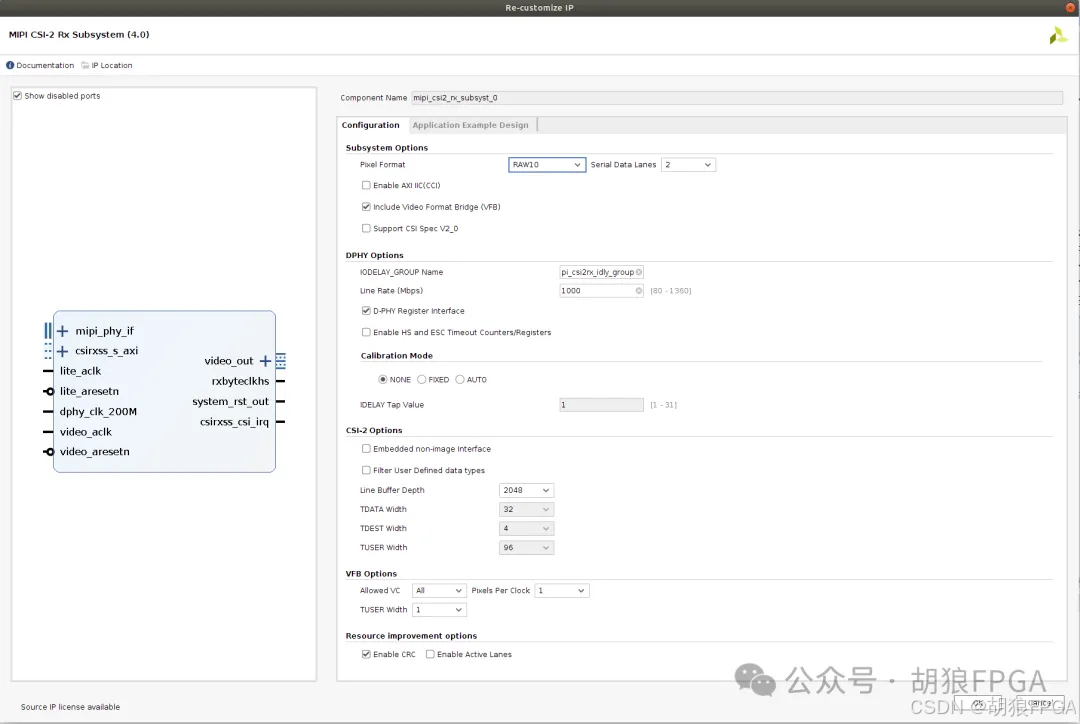
Task: Enable HS and ESC Timeout Counters/Registers
Action: [366, 332]
